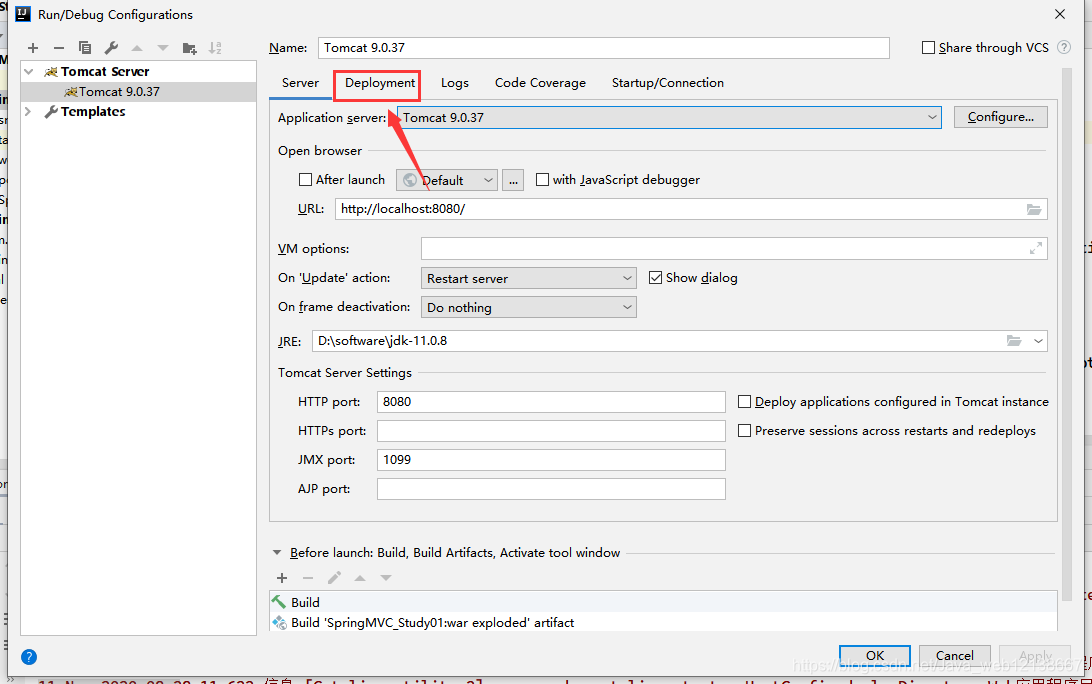
Task: Open Default browser dropdown
Action: (x=447, y=180)
